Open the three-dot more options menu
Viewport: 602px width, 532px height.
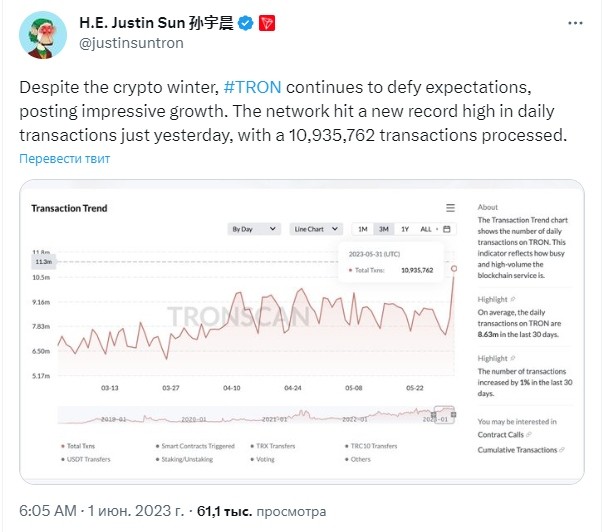point(575,23)
